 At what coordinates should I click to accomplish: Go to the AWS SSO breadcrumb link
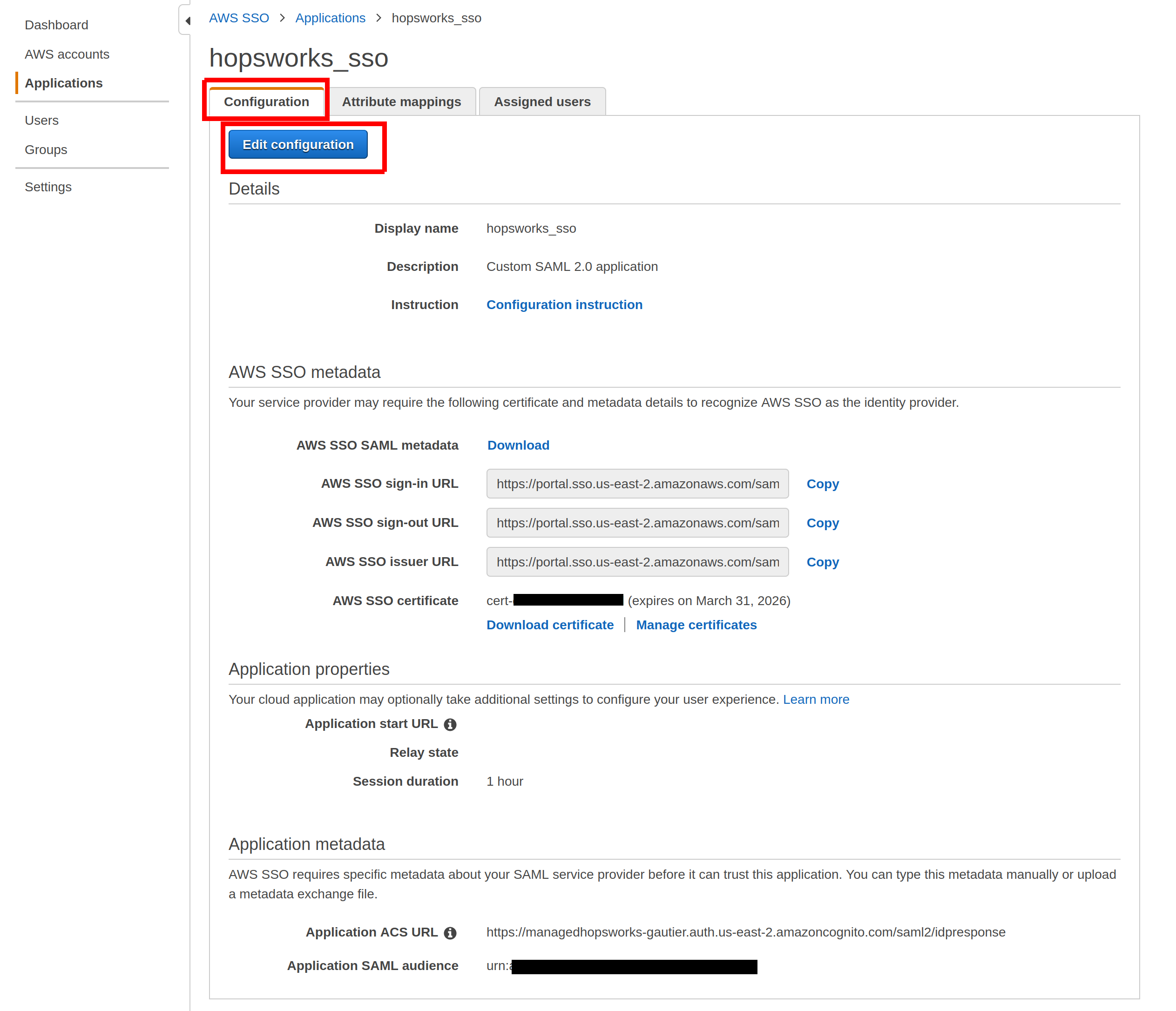tap(239, 18)
